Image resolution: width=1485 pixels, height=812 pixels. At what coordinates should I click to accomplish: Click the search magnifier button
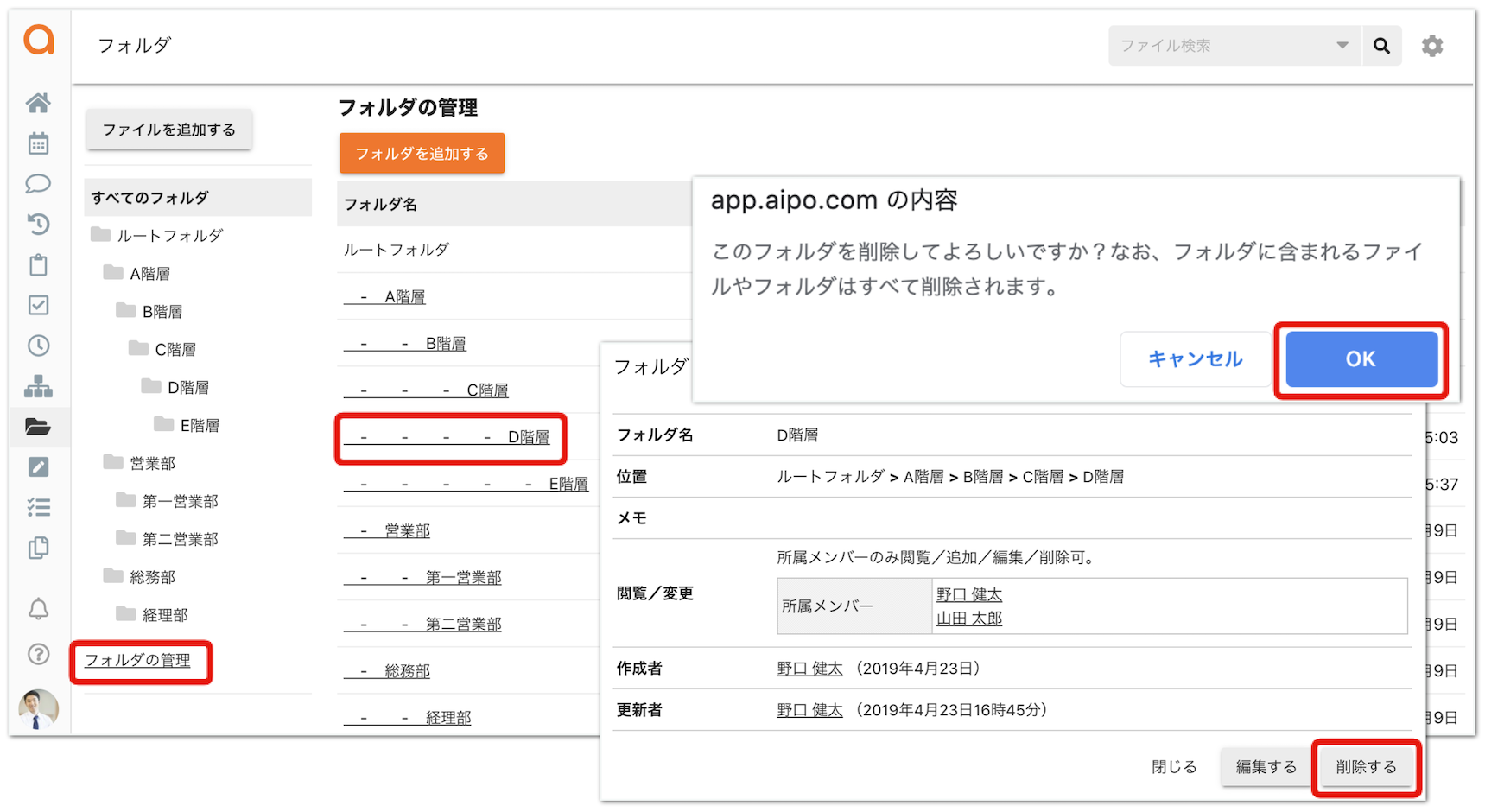(1381, 46)
